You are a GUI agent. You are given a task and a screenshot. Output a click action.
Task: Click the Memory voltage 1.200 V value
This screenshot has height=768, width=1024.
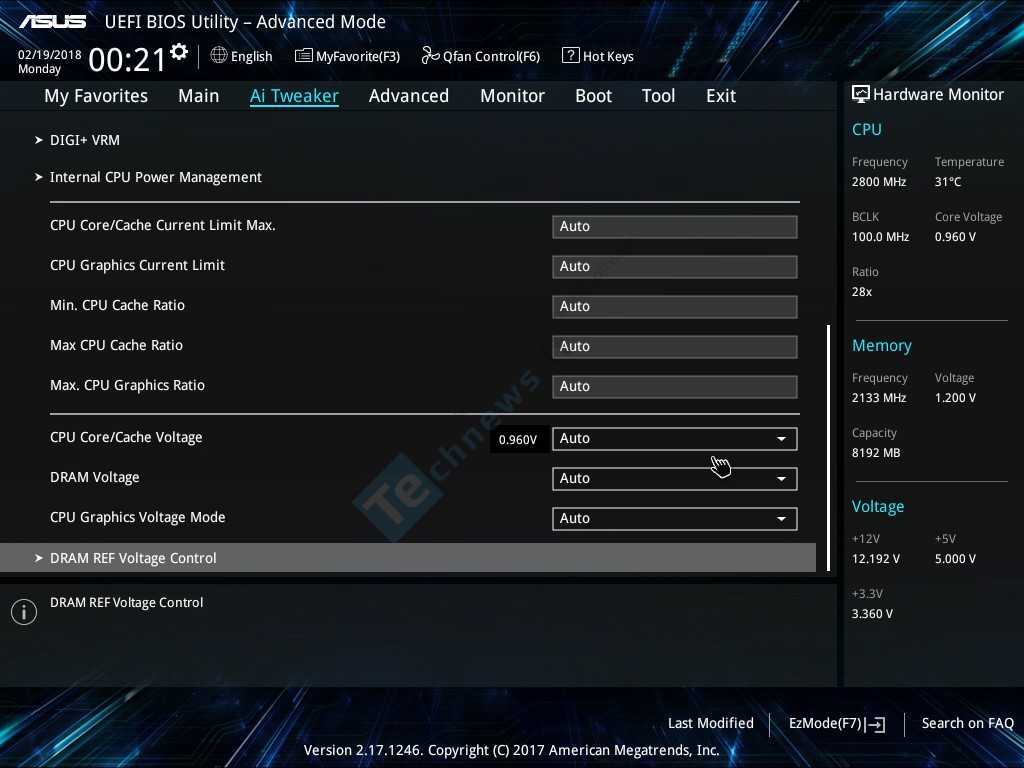(x=955, y=398)
